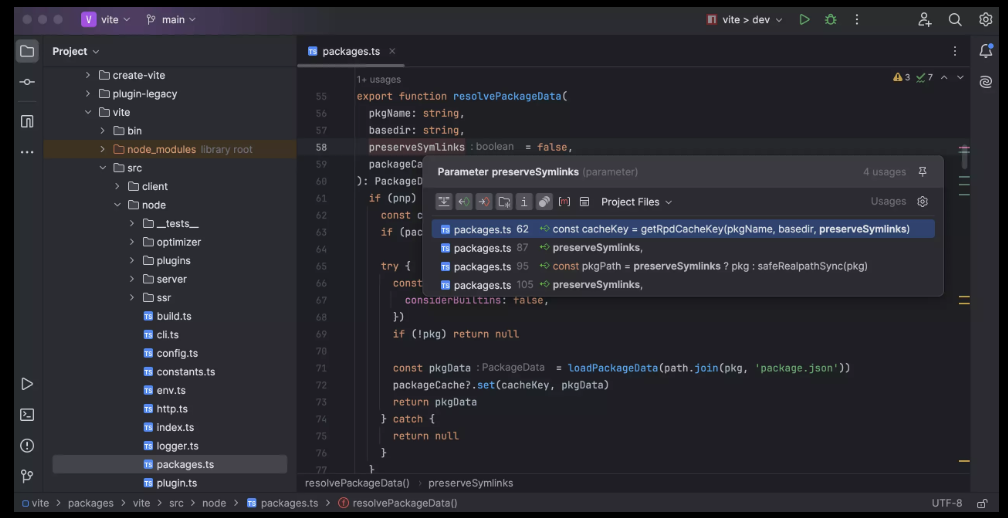Screen dimensions: 1008x518
Task: Open the AI Assistant spiral icon
Action: (986, 82)
